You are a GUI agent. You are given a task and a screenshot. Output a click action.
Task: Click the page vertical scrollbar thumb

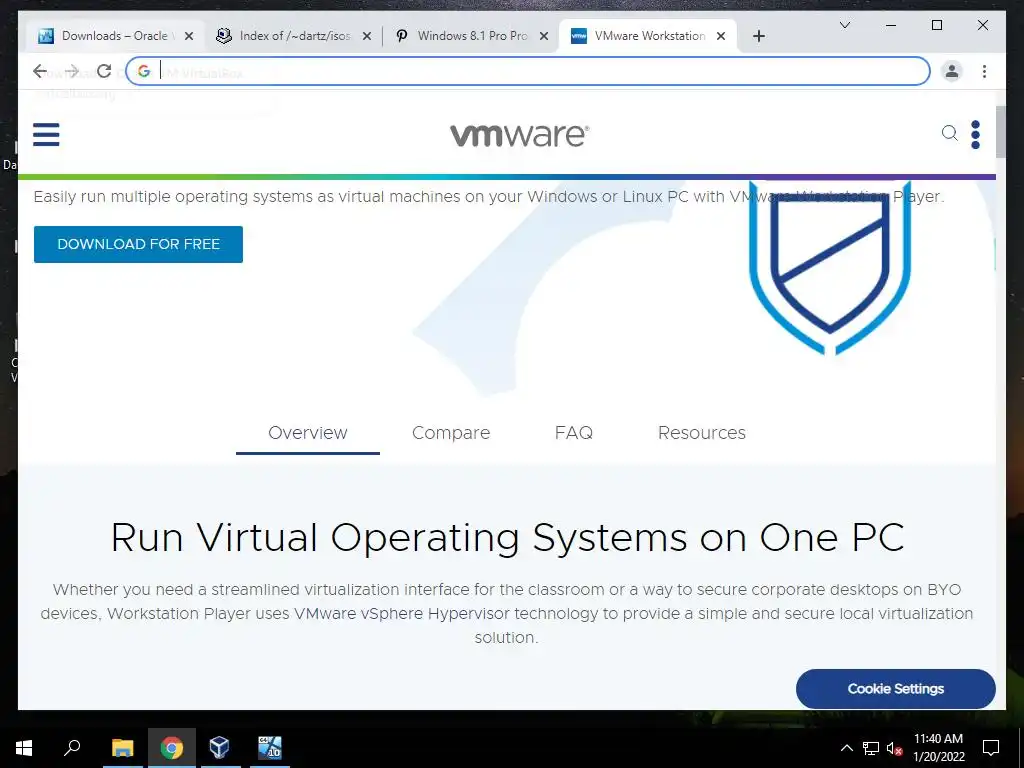1000,131
